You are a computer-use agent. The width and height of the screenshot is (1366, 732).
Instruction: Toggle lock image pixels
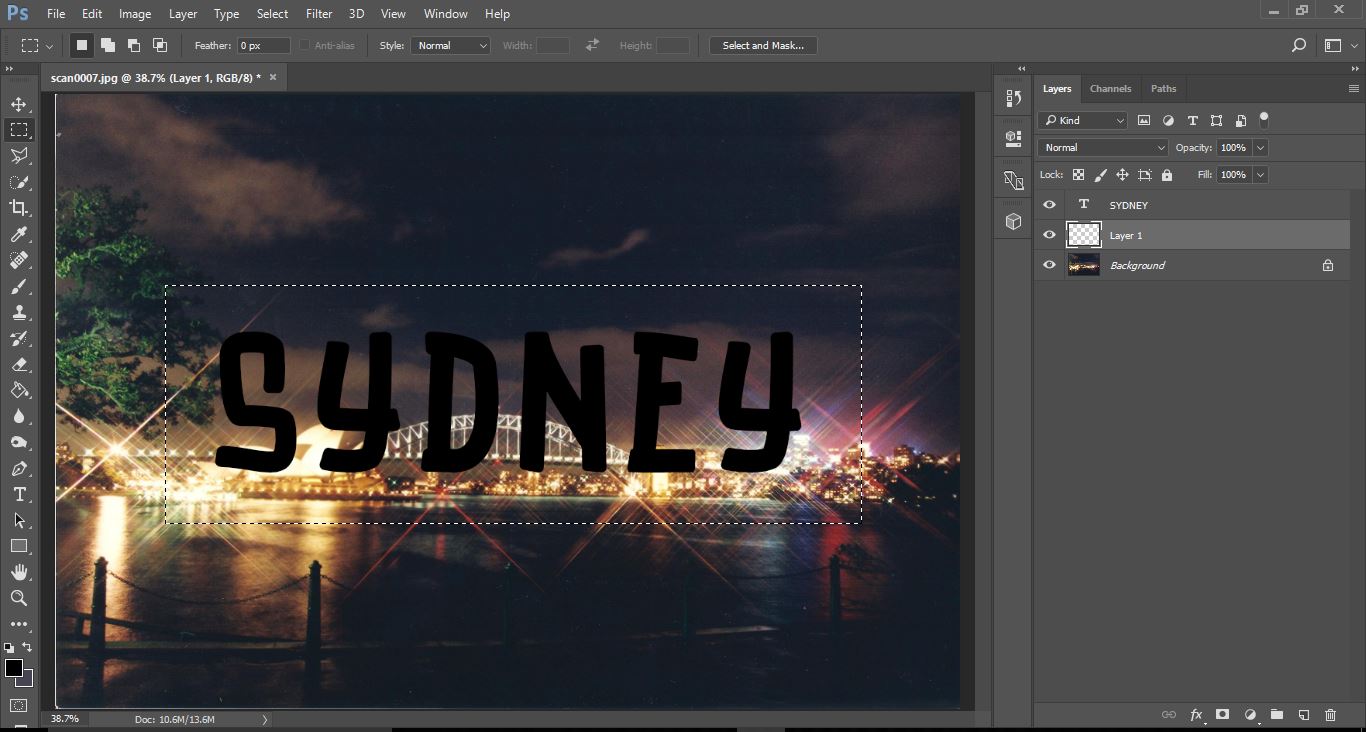tap(1100, 175)
